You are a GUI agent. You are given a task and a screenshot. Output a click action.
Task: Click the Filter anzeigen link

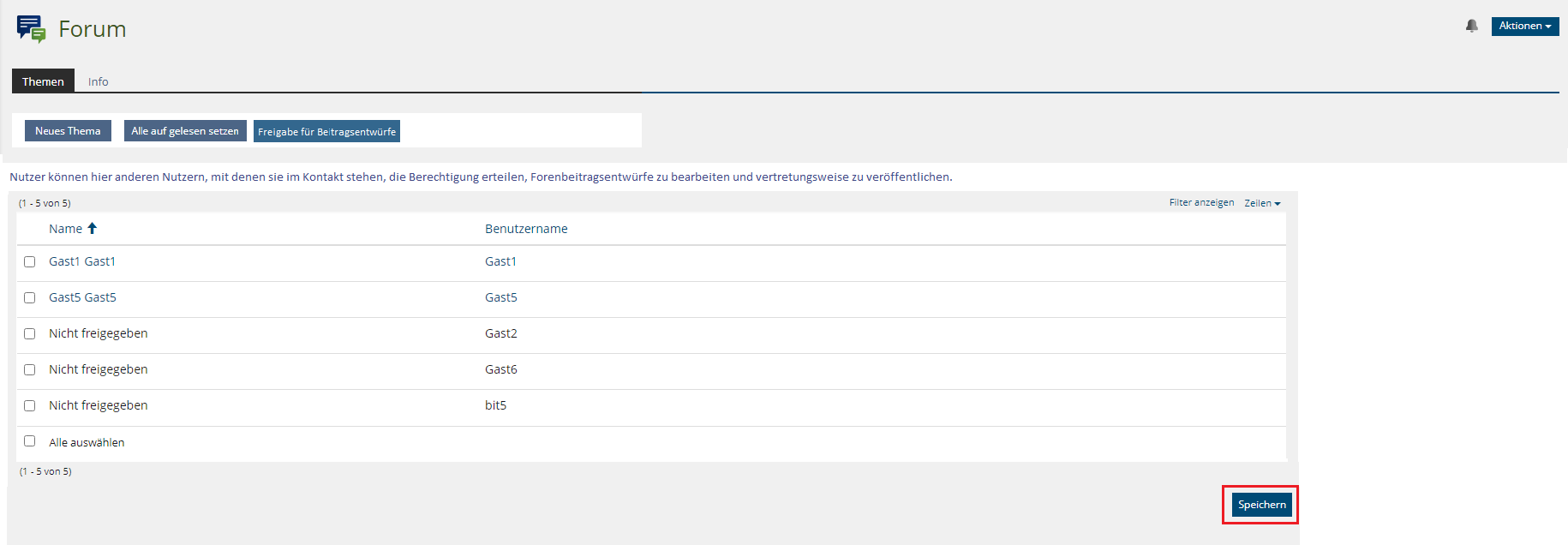1201,203
